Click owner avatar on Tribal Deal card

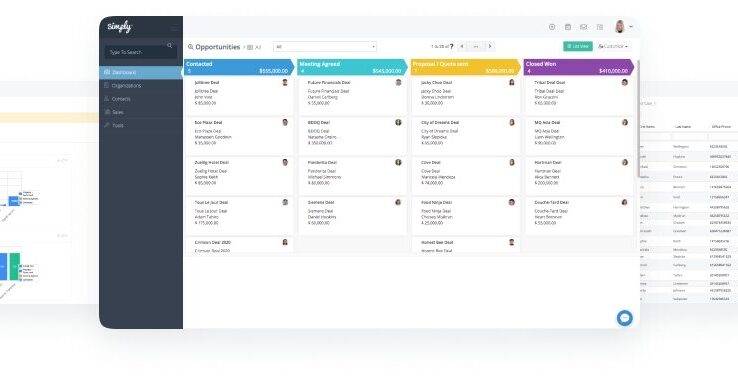[x=625, y=82]
